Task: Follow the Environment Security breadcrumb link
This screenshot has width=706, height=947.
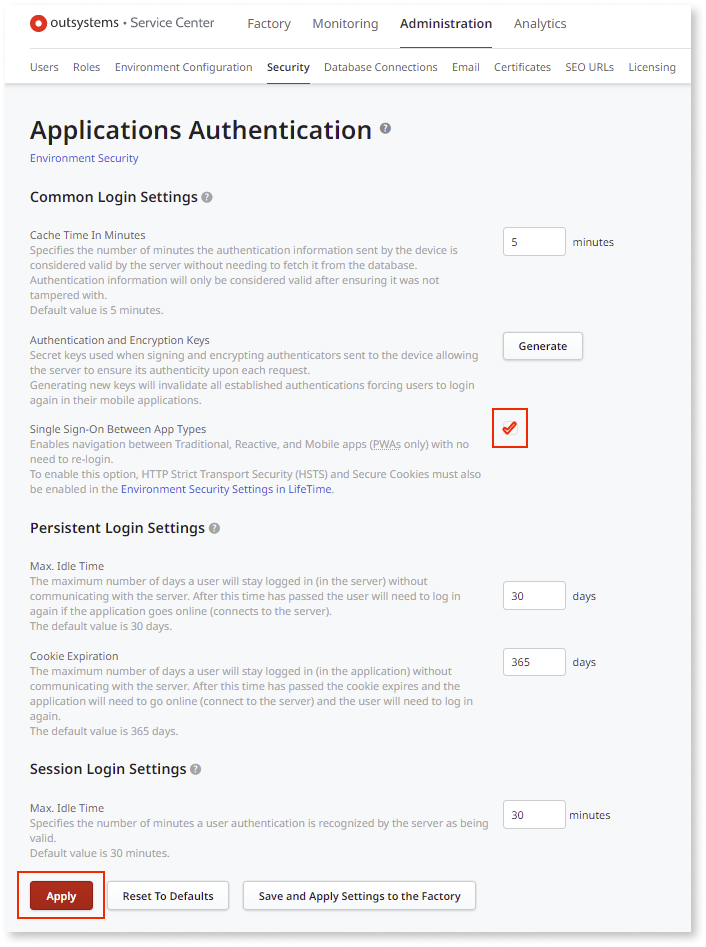Action: point(84,158)
